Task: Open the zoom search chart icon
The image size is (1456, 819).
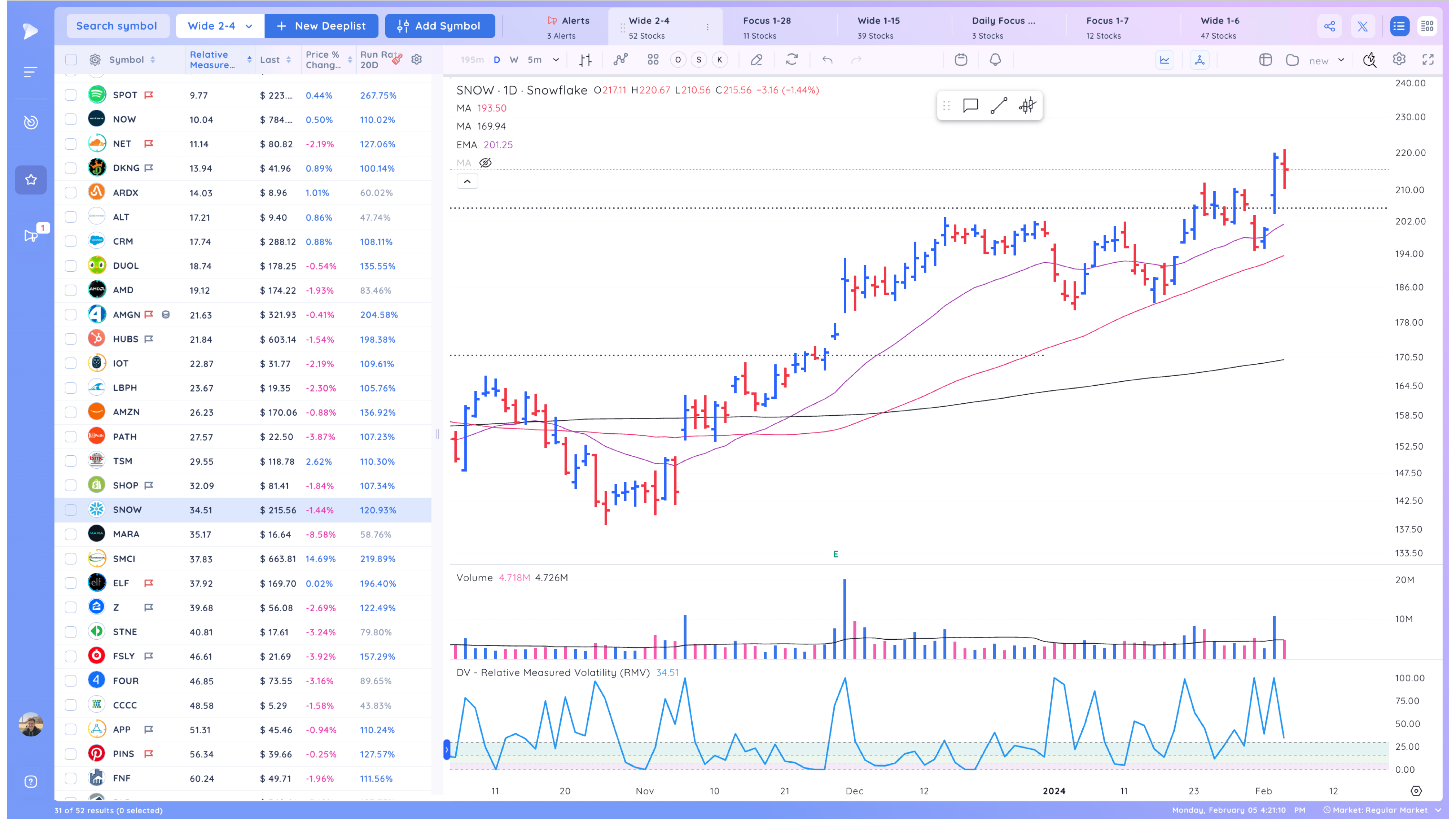Action: pos(1369,60)
